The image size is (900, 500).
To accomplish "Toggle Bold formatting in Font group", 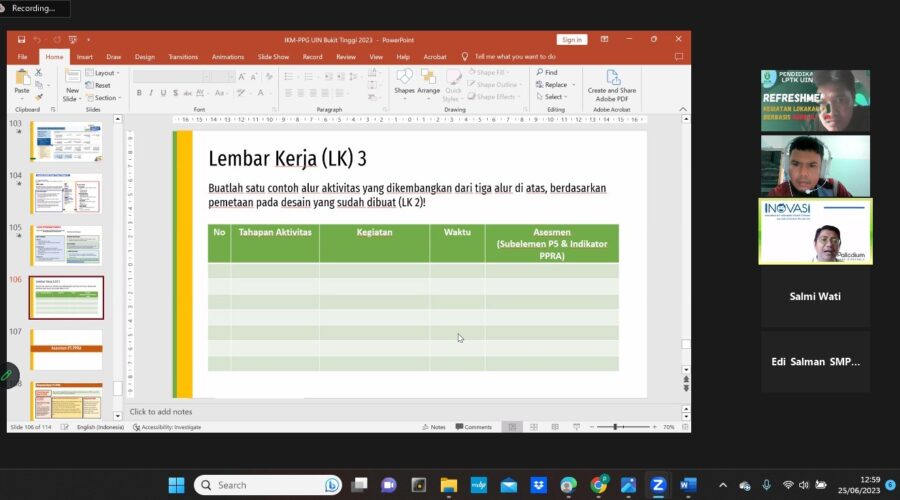I will 139,93.
